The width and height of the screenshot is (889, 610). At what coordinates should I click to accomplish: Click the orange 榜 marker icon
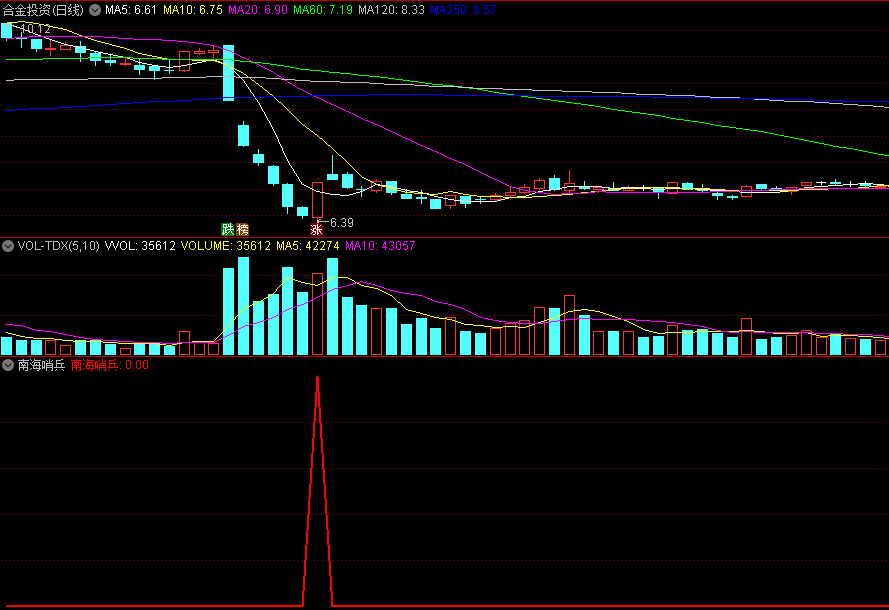pyautogui.click(x=242, y=229)
